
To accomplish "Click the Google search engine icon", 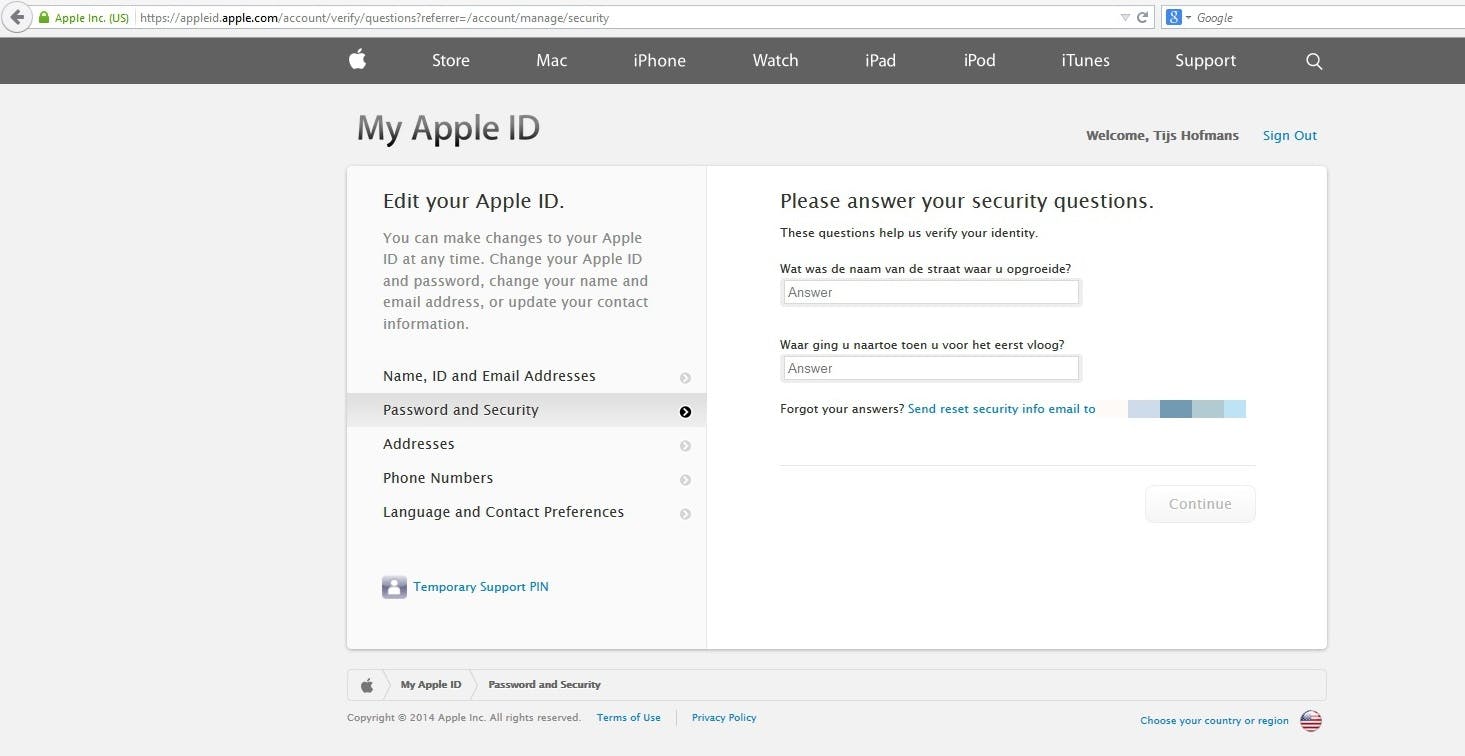I will click(x=1174, y=18).
